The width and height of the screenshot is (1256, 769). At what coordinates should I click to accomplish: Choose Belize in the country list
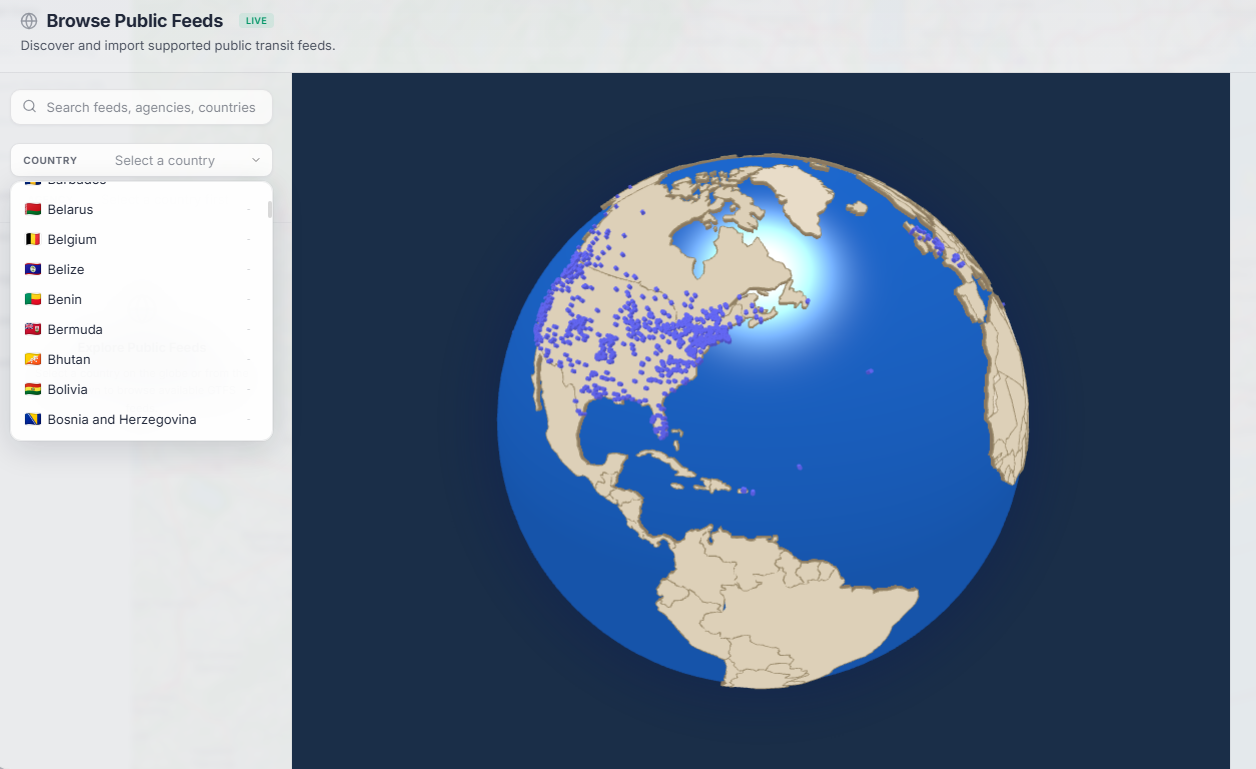(138, 269)
